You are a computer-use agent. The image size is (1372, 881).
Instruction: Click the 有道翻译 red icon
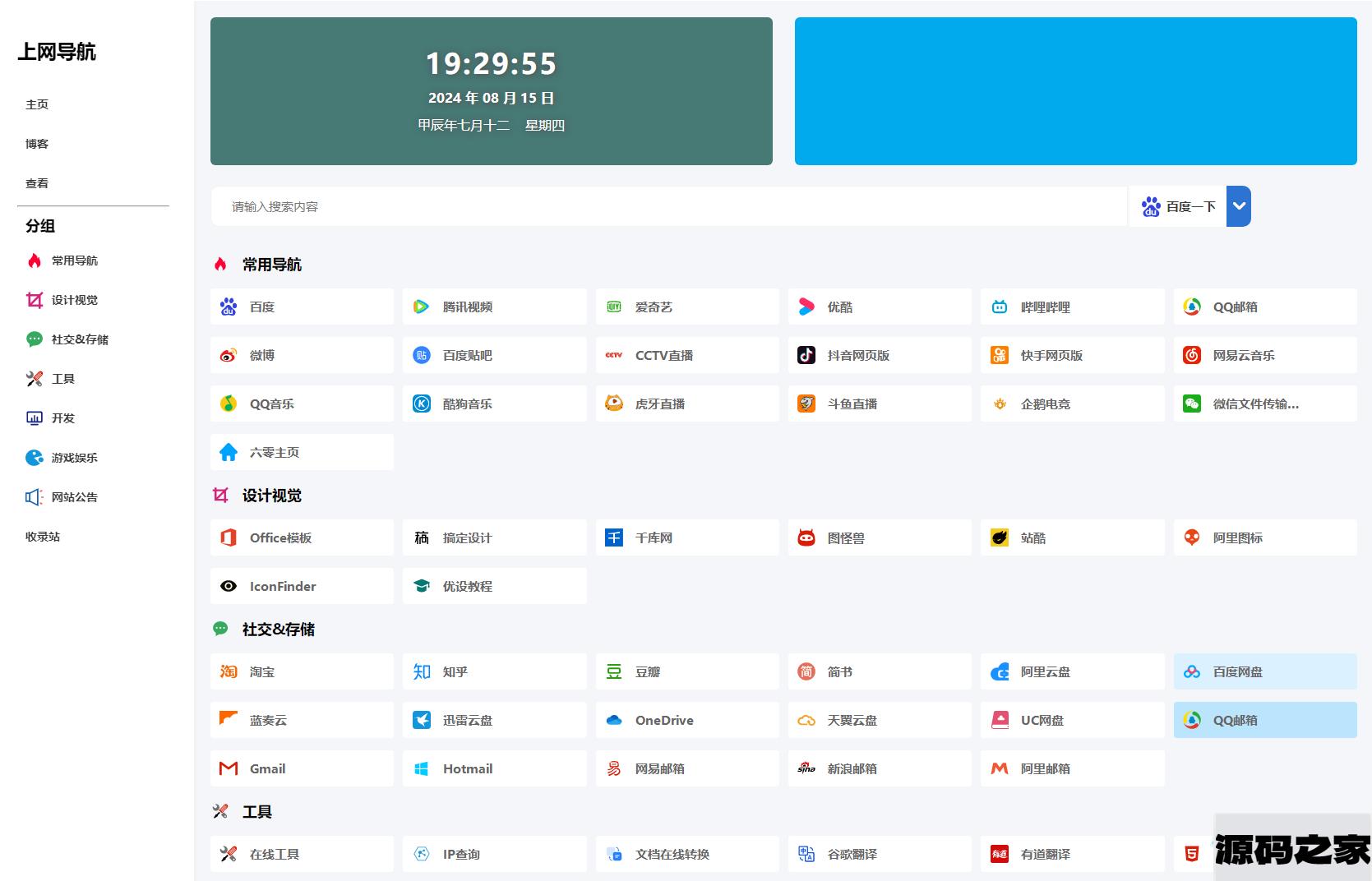pyautogui.click(x=1000, y=854)
